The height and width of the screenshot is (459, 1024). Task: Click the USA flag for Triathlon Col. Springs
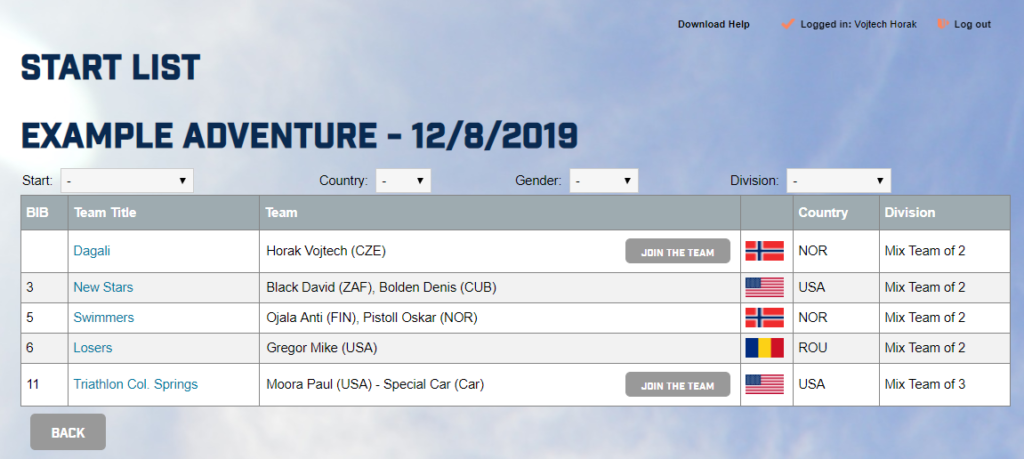pos(764,384)
